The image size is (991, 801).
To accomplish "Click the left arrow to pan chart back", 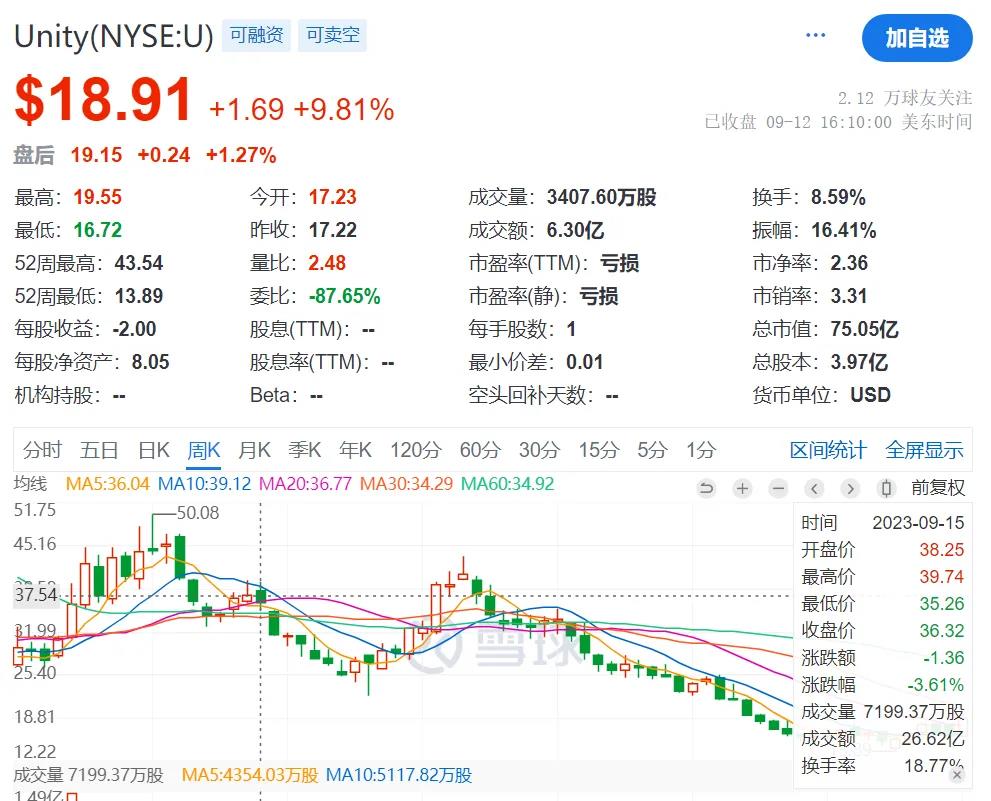I will [x=812, y=489].
